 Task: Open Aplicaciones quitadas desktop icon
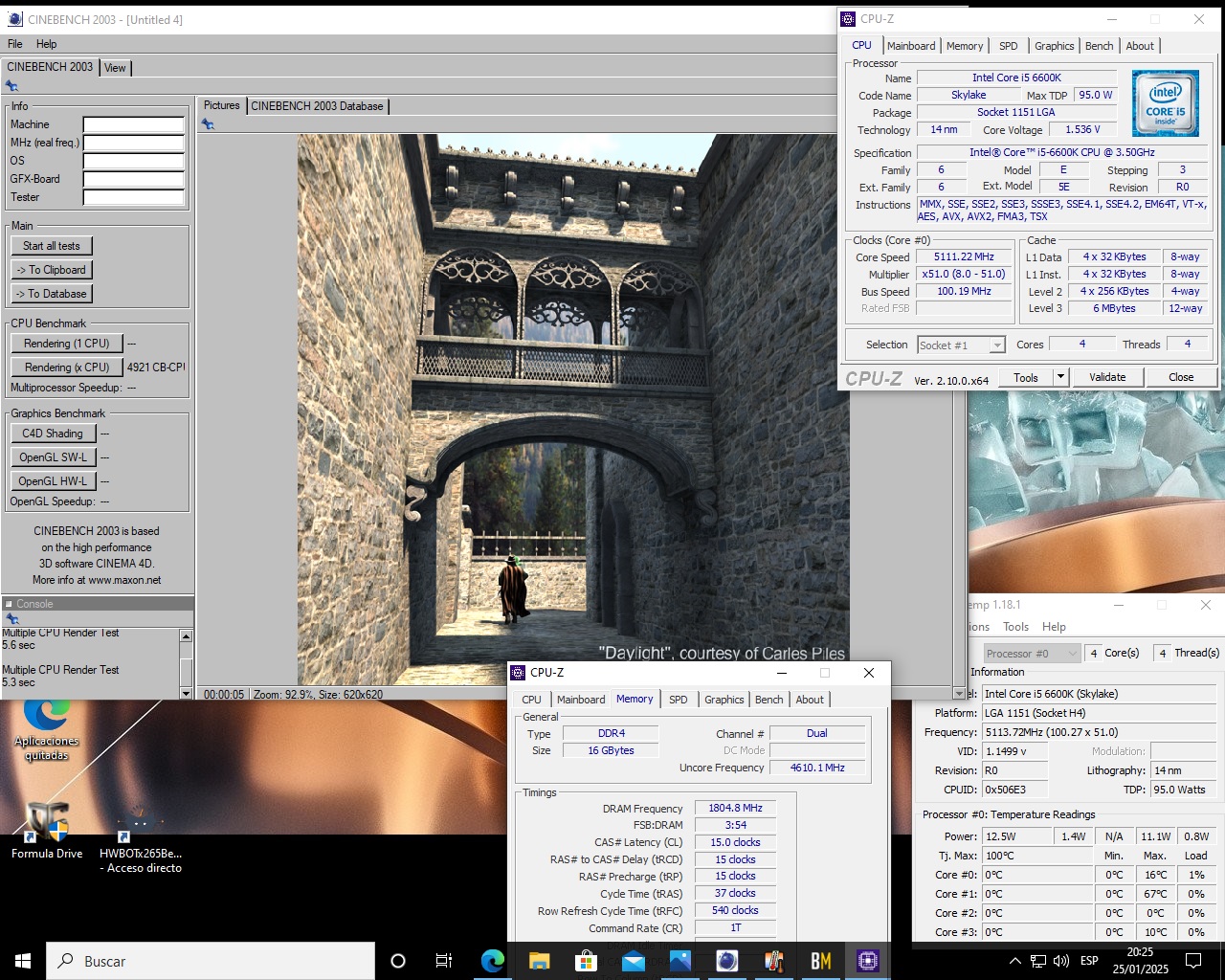[x=46, y=730]
